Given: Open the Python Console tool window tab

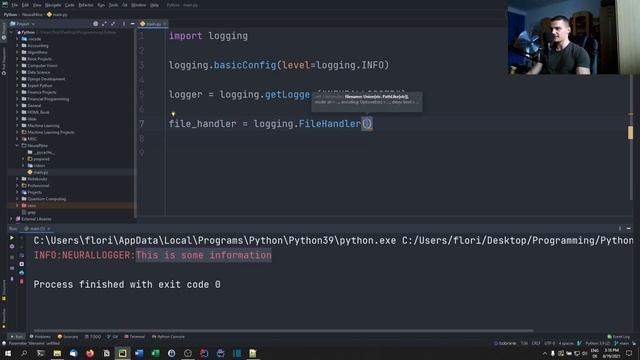Looking at the screenshot, I should coord(168,337).
